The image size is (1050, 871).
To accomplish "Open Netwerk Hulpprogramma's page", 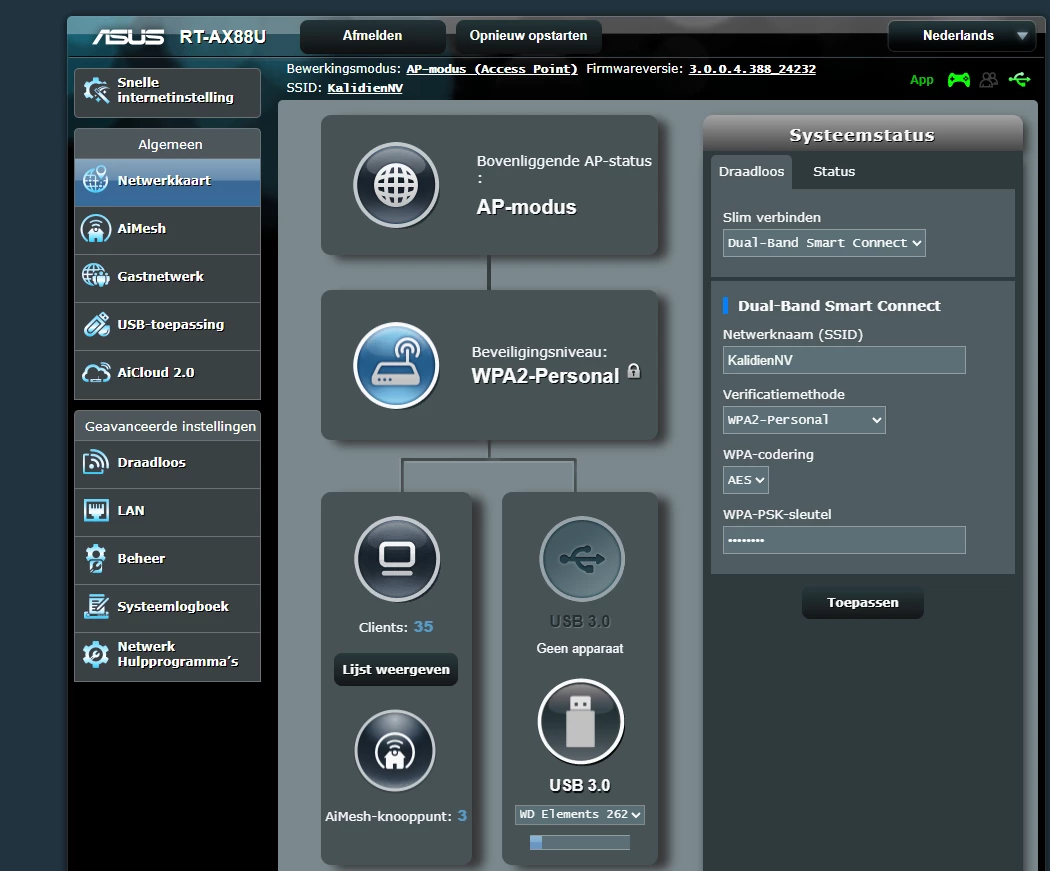I will coord(167,657).
